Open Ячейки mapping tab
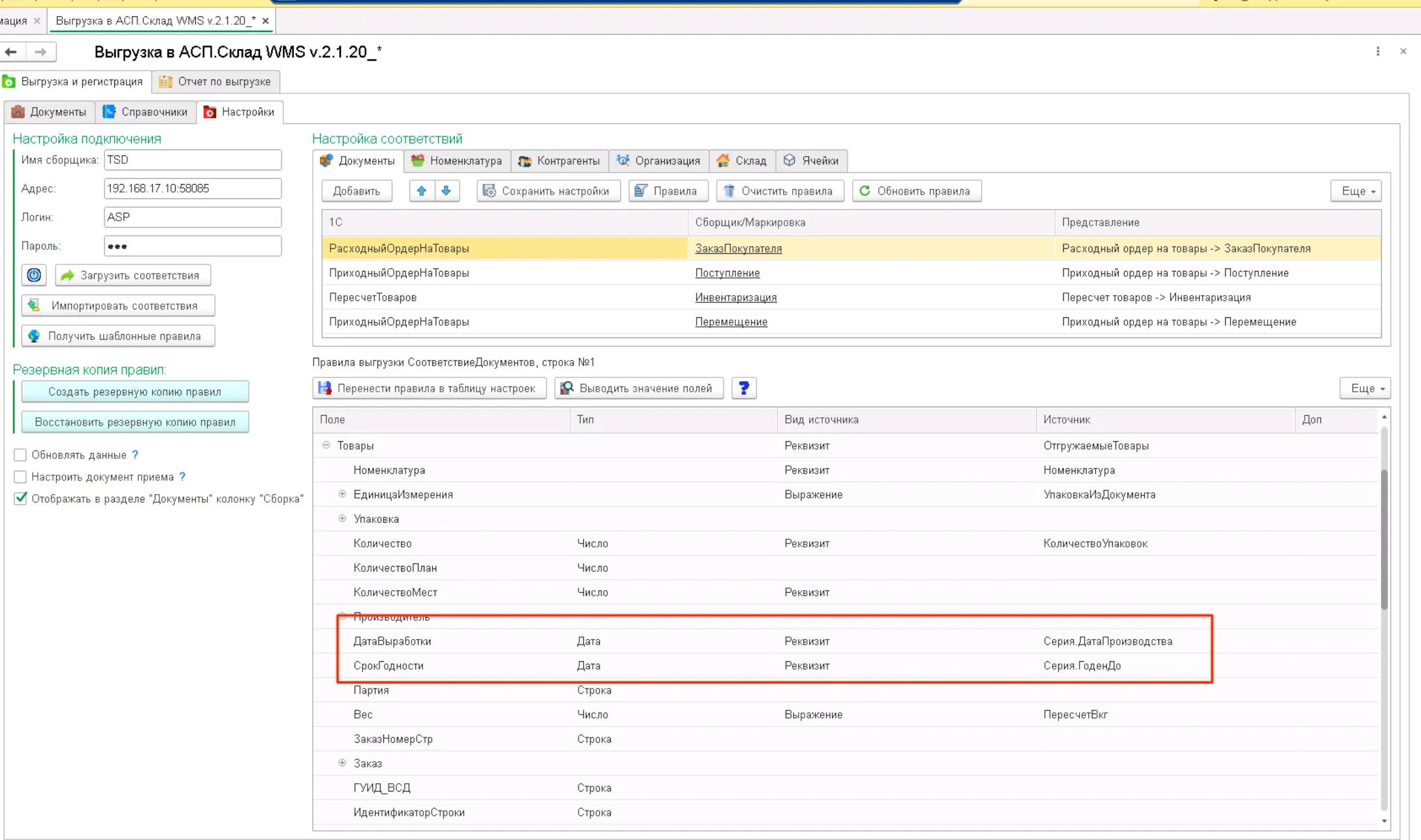 point(812,161)
